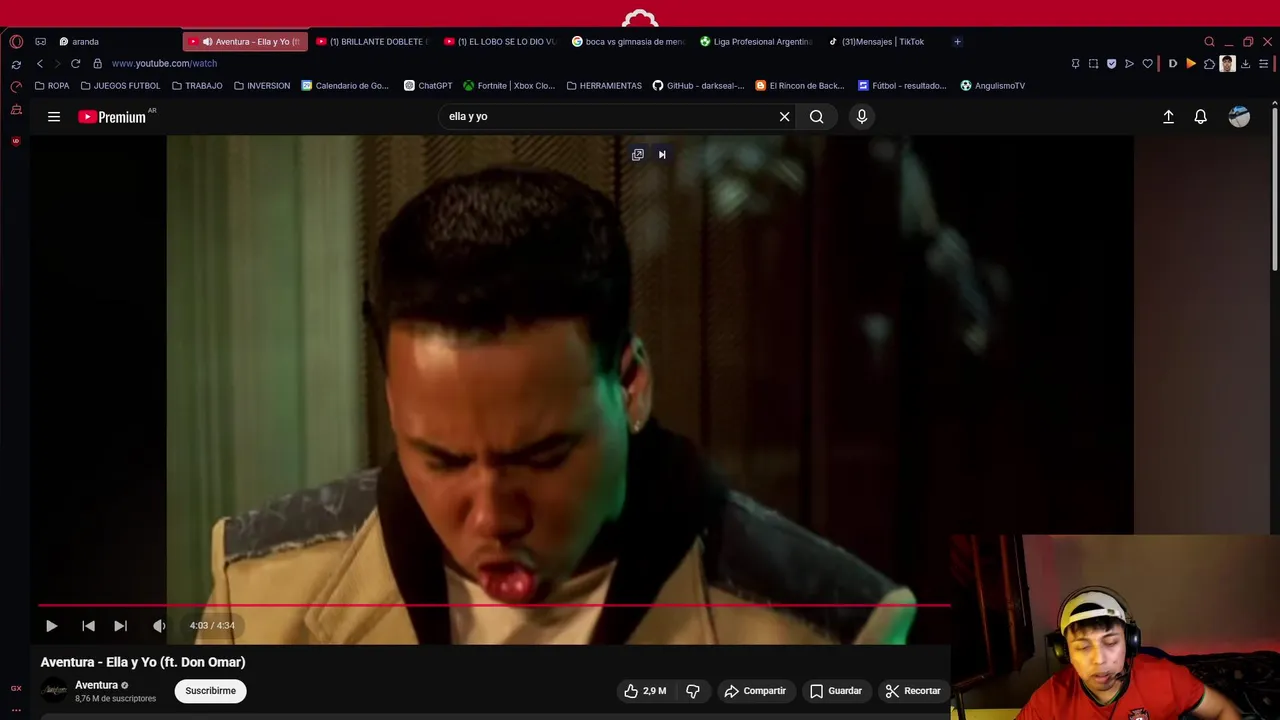1280x720 pixels.
Task: Open the TRABAJO bookmarks folder
Action: pos(197,86)
